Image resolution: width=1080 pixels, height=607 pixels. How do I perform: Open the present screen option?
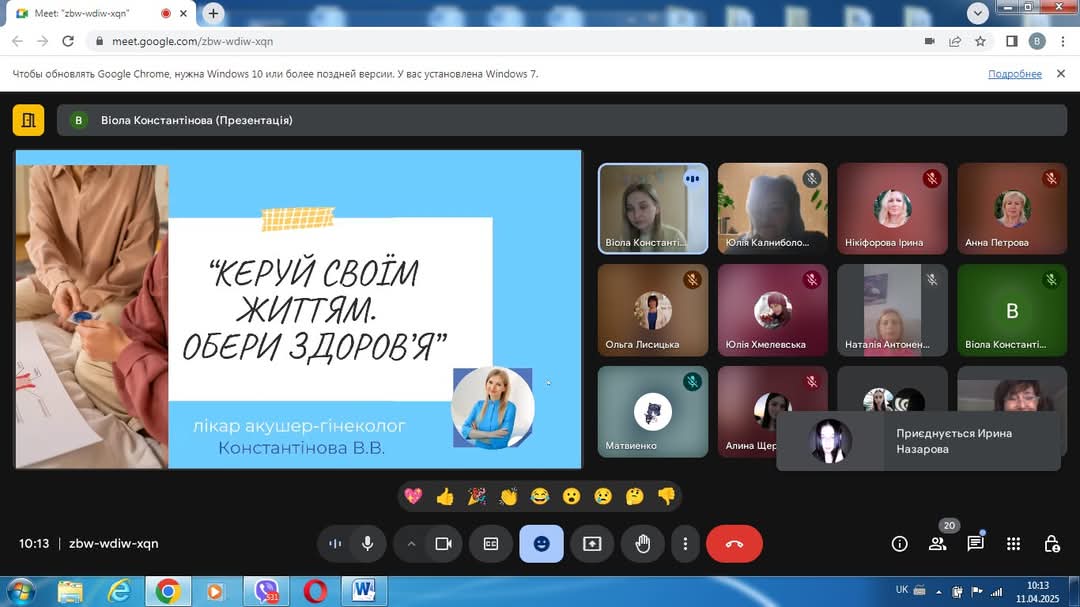pos(592,544)
